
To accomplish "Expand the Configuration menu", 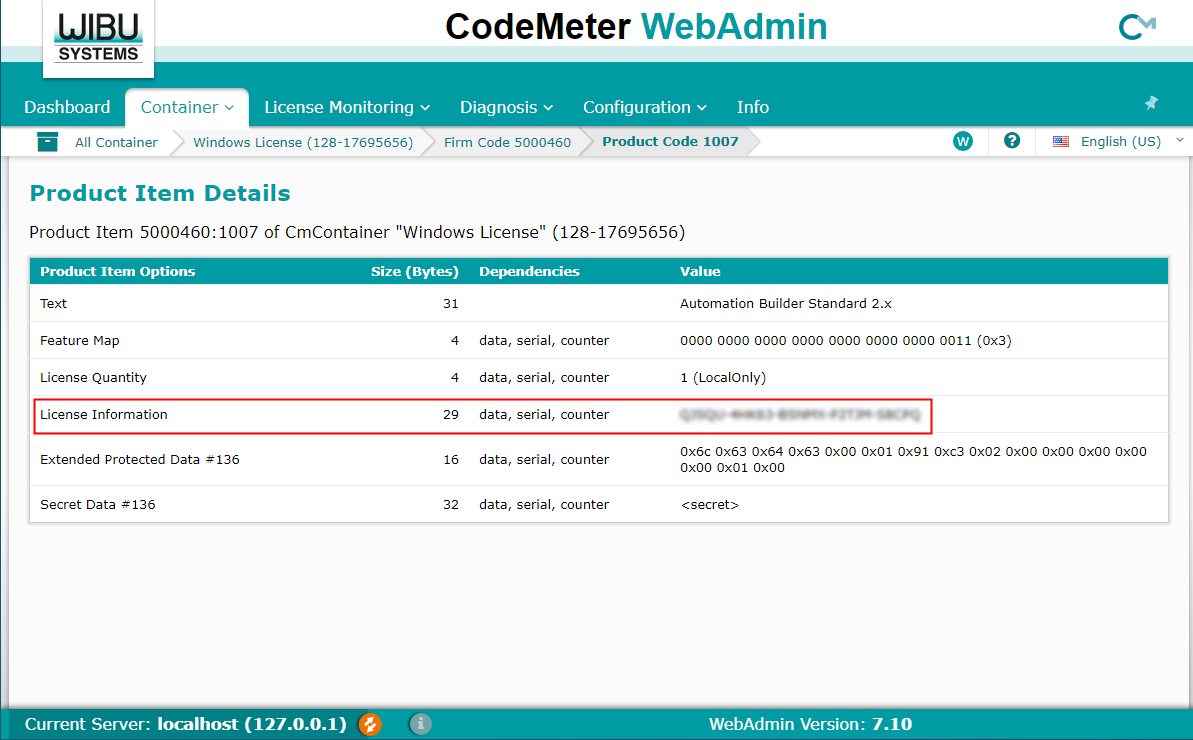I will pyautogui.click(x=644, y=107).
